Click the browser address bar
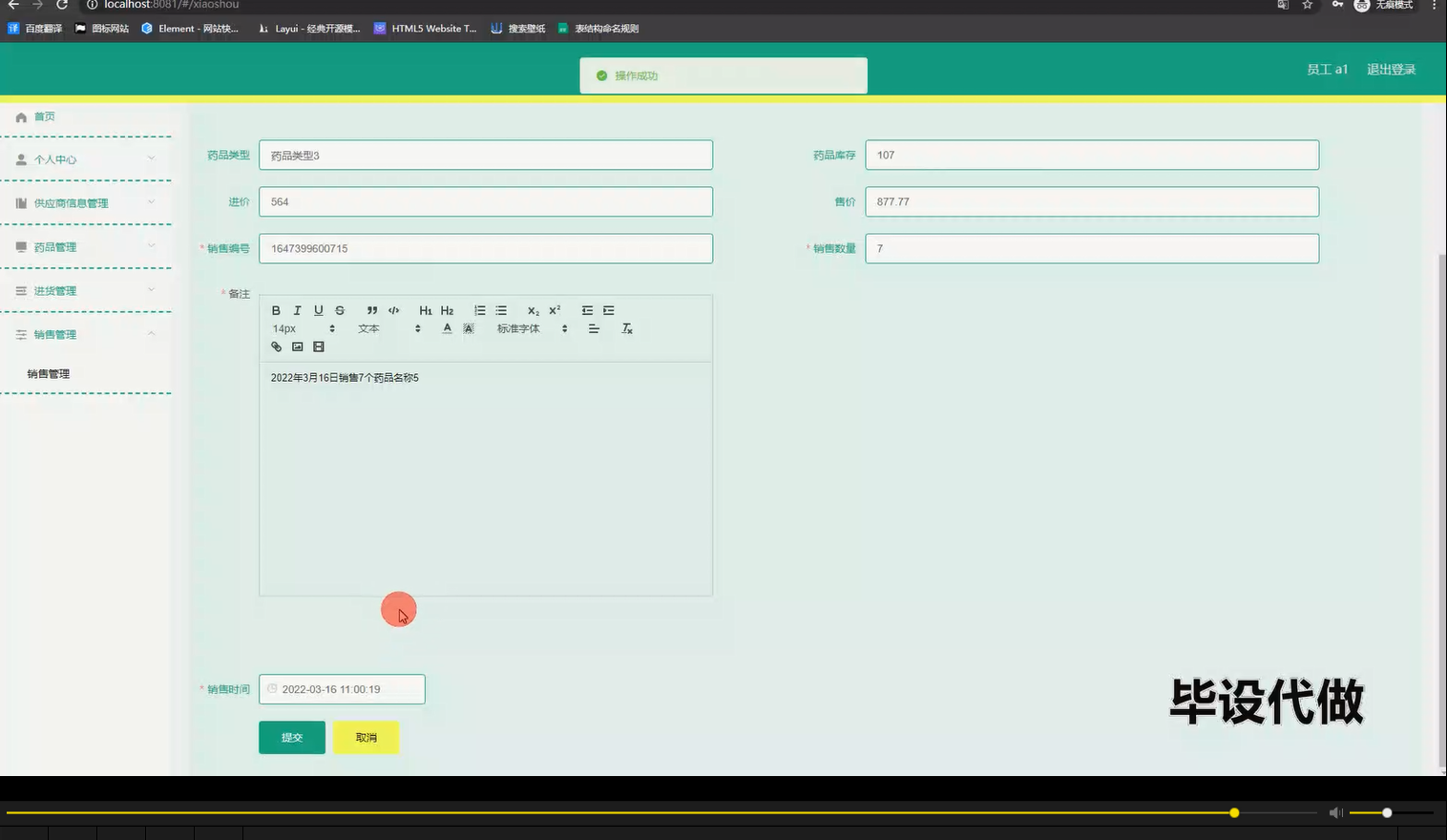Screen dimensions: 1447x840 tap(668, 5)
